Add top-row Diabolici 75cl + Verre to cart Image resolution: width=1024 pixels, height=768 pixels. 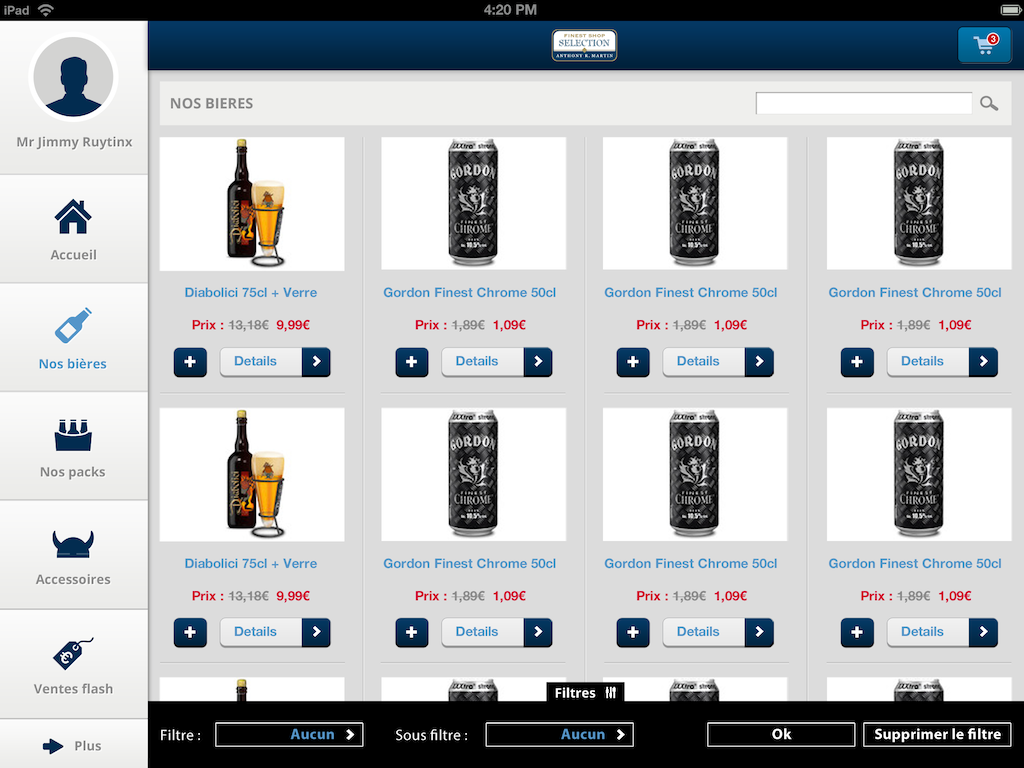click(190, 362)
